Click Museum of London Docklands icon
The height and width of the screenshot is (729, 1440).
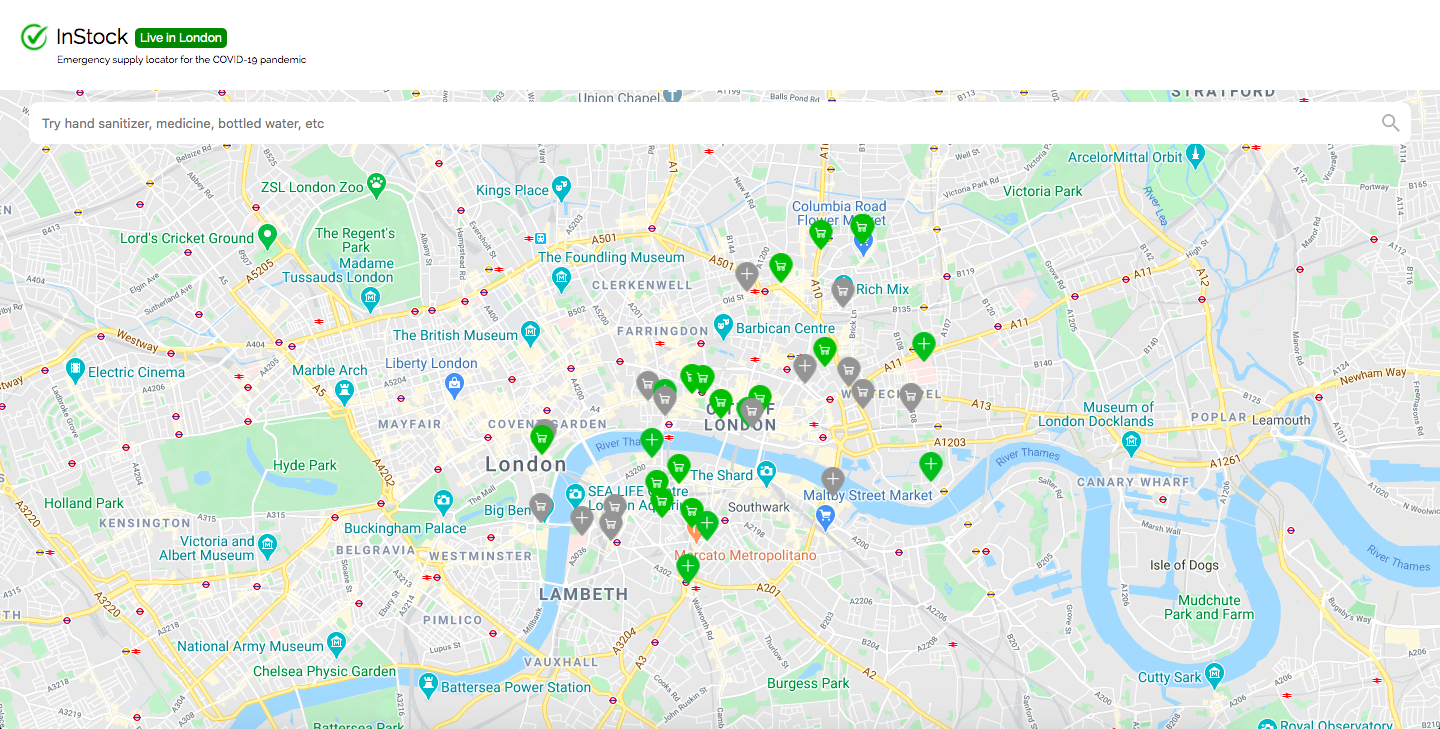[x=1132, y=442]
